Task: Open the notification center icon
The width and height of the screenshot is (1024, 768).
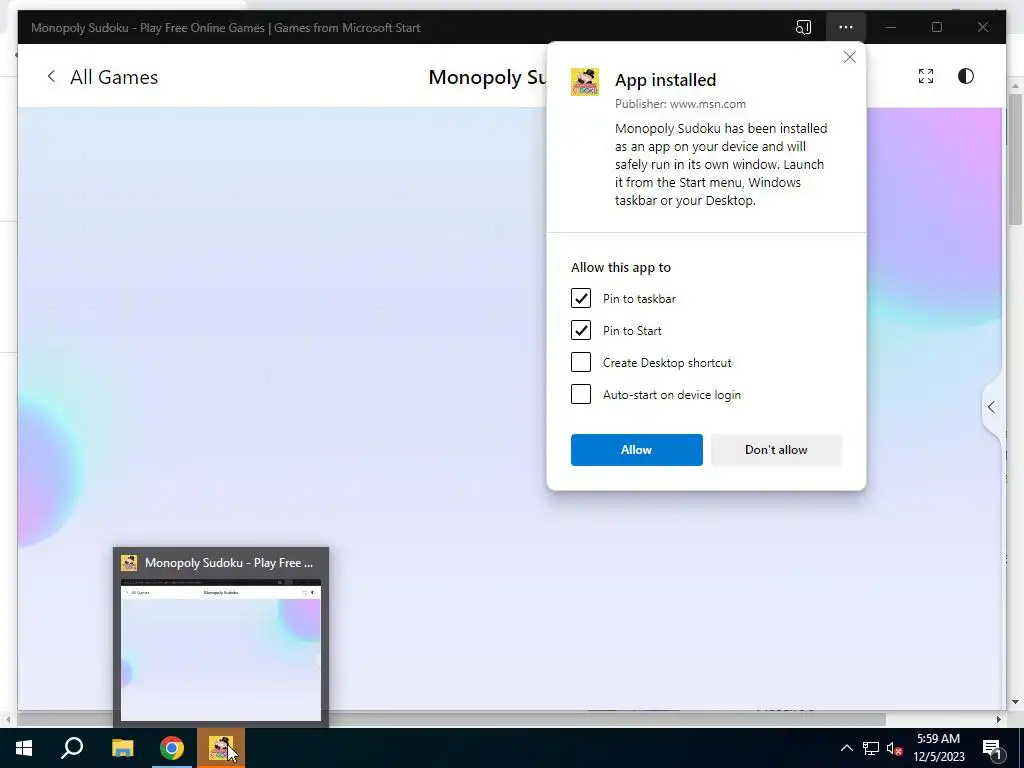Action: (x=992, y=748)
